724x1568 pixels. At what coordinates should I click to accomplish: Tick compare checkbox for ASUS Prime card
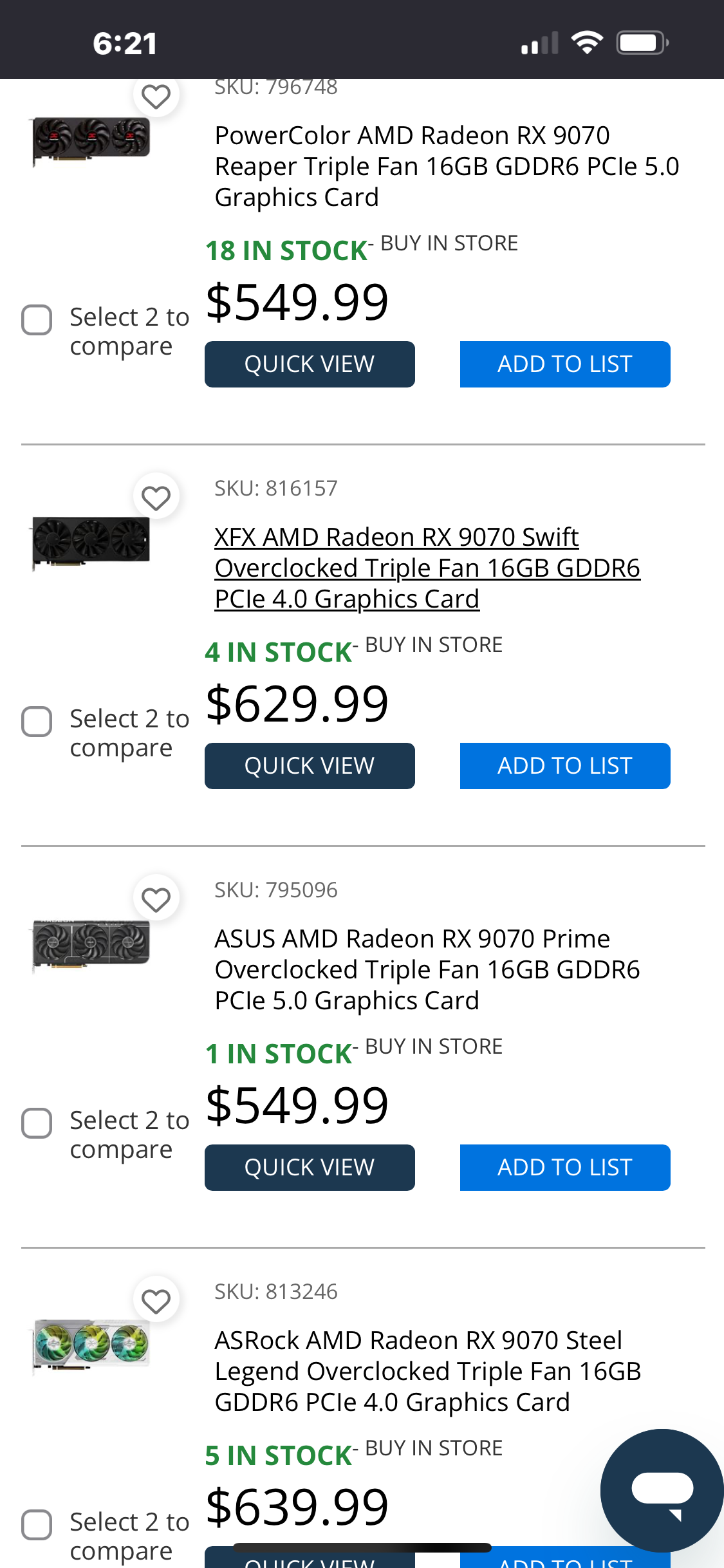coord(37,1123)
